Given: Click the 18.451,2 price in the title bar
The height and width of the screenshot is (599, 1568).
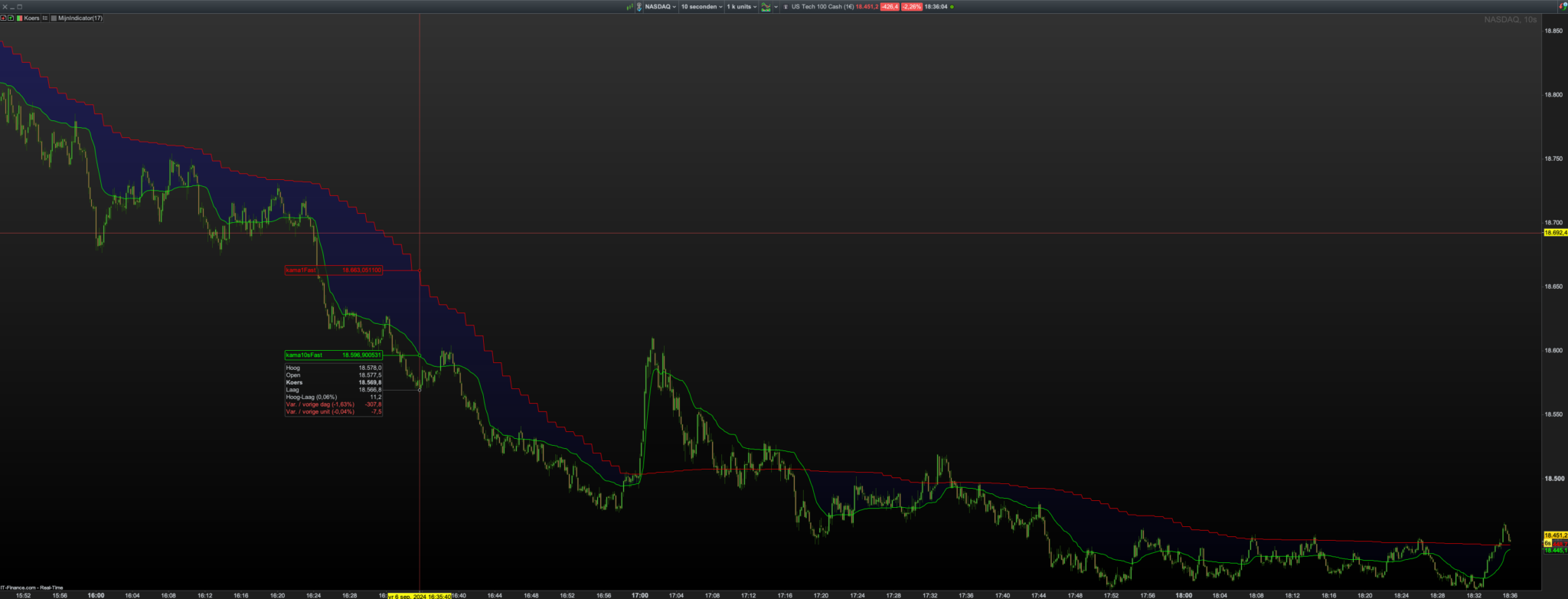Looking at the screenshot, I should click(x=867, y=7).
